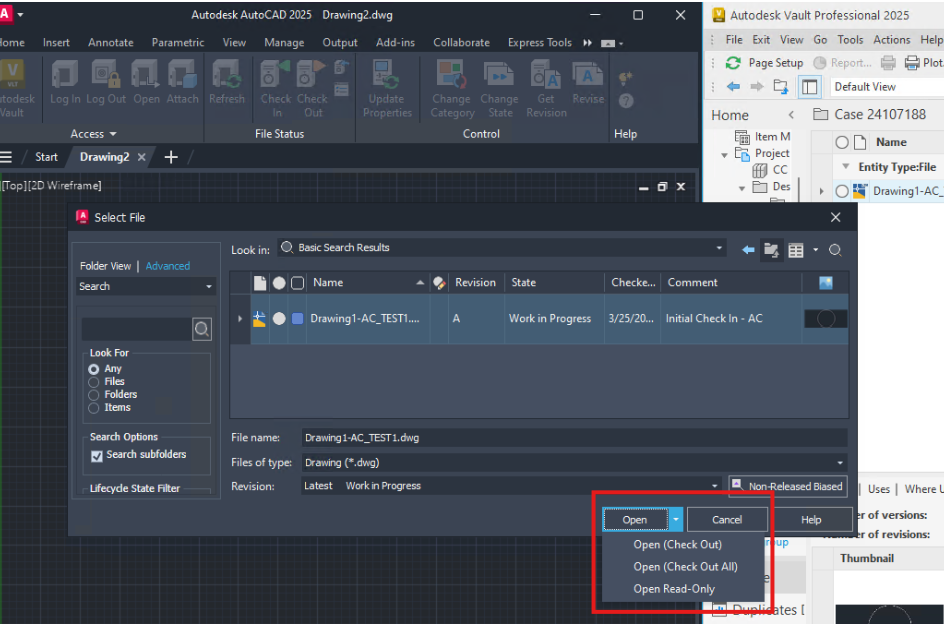Open the Look in dropdown

pyautogui.click(x=718, y=247)
